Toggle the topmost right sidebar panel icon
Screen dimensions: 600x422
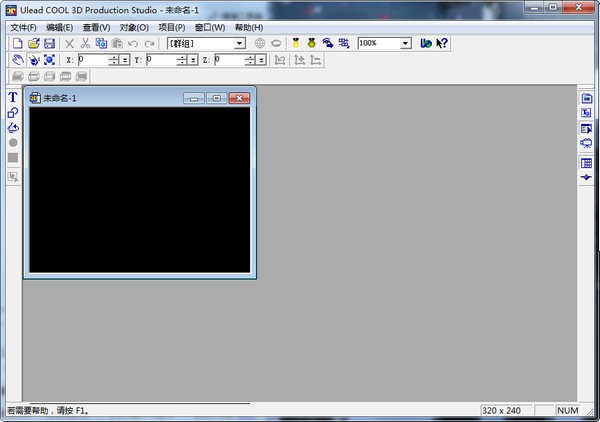point(586,98)
